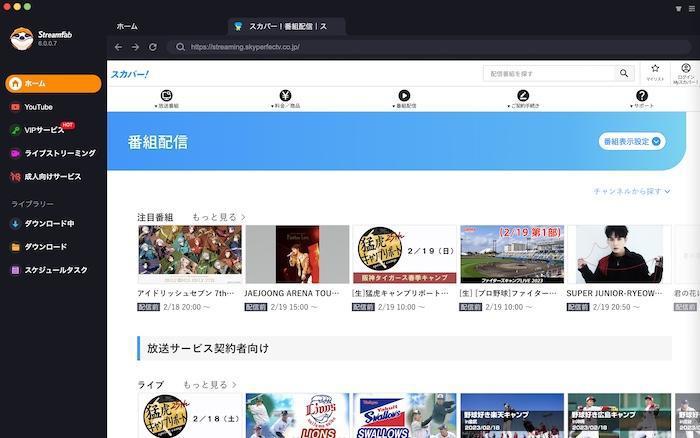Reload the page with the refresh icon

[x=153, y=47]
